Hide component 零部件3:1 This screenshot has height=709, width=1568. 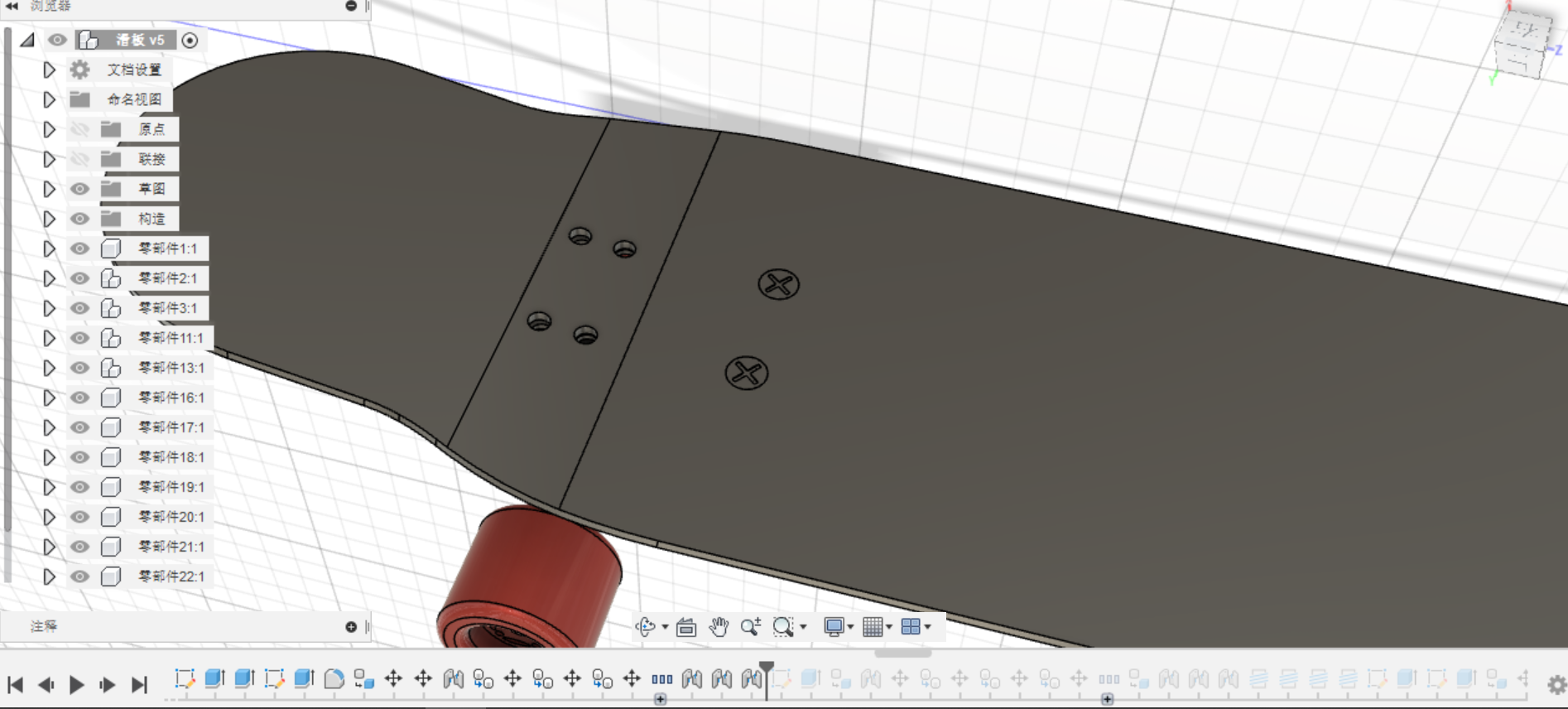(79, 308)
